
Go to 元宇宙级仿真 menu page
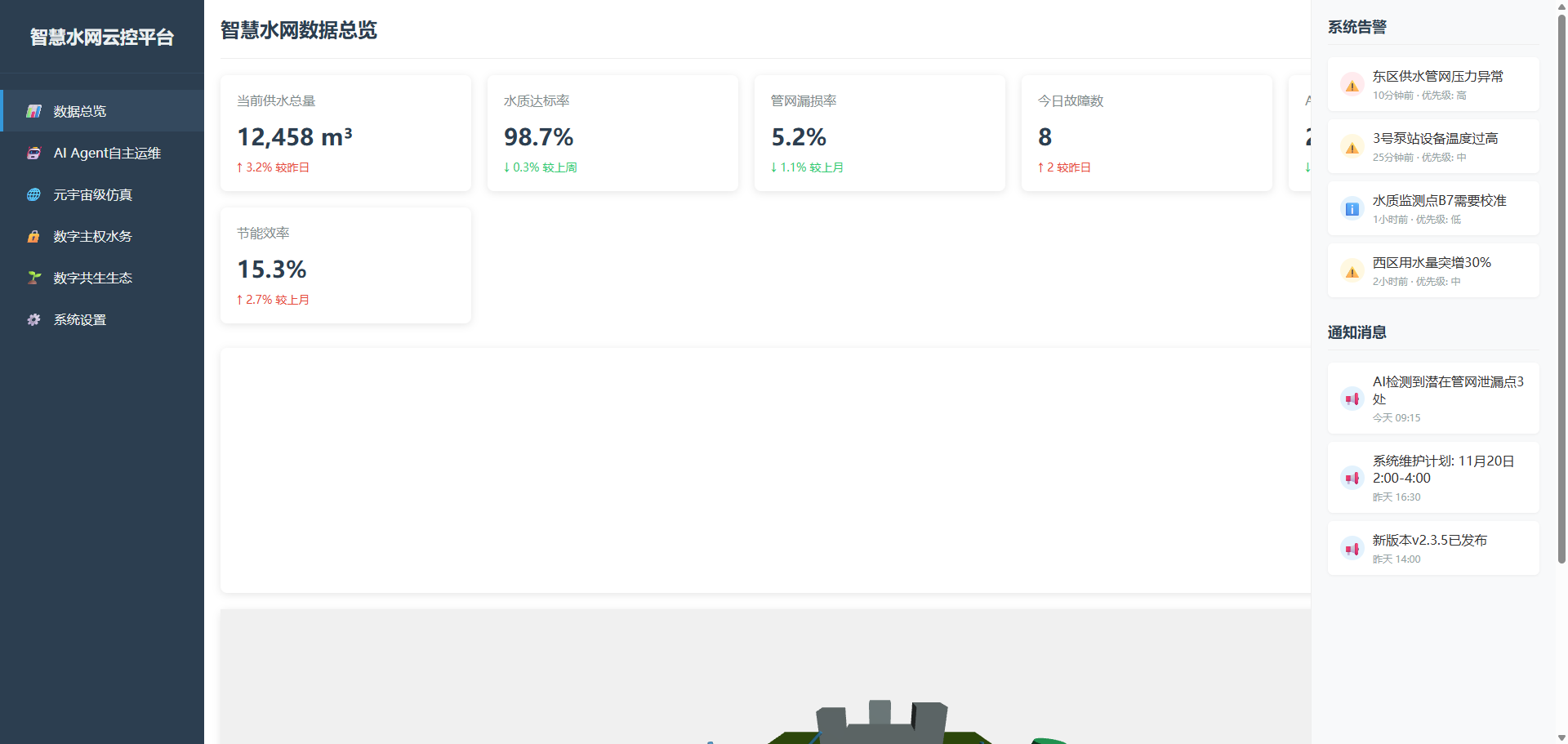pyautogui.click(x=93, y=194)
